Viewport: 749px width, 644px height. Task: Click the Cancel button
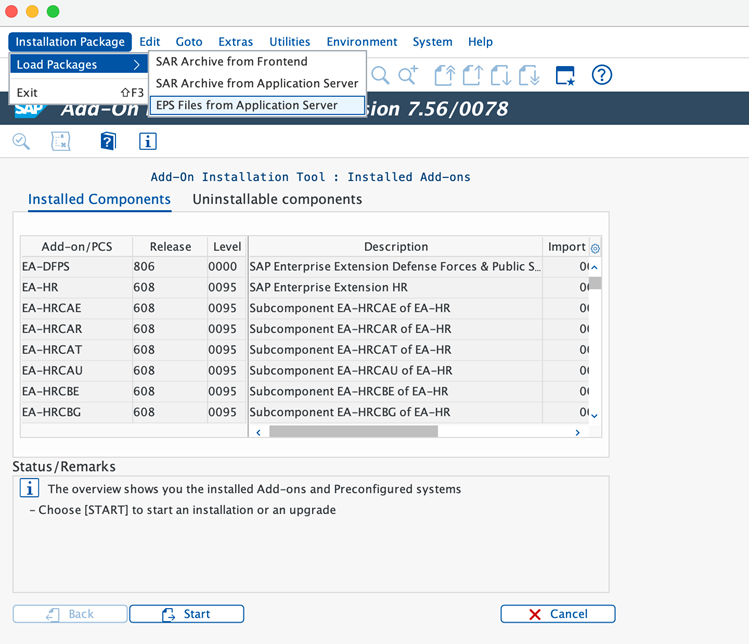(558, 614)
